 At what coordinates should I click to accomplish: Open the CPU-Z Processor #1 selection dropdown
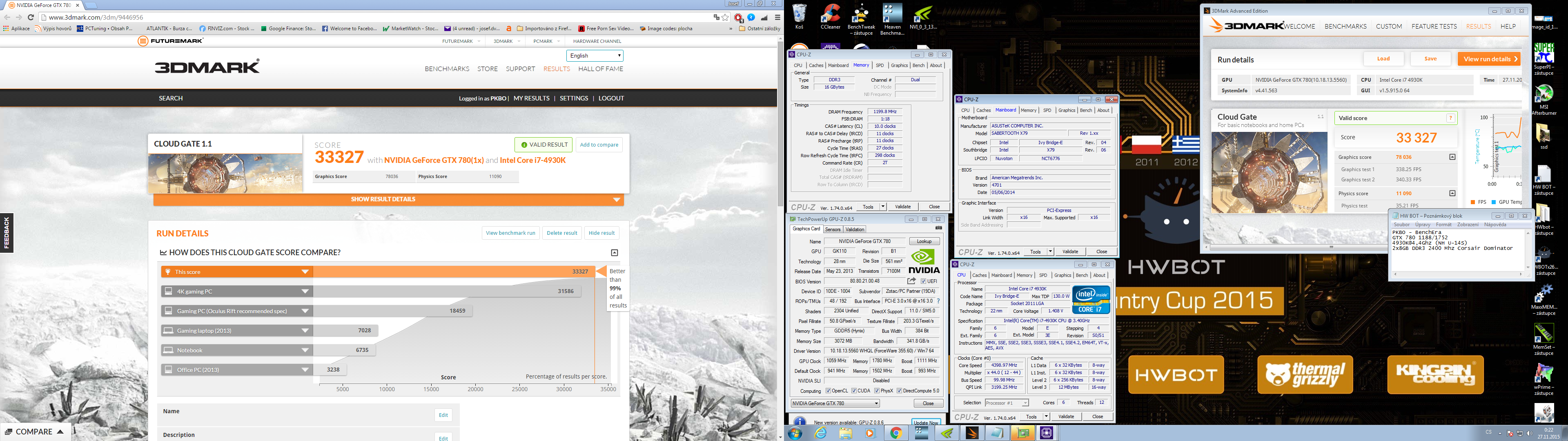(x=1007, y=403)
